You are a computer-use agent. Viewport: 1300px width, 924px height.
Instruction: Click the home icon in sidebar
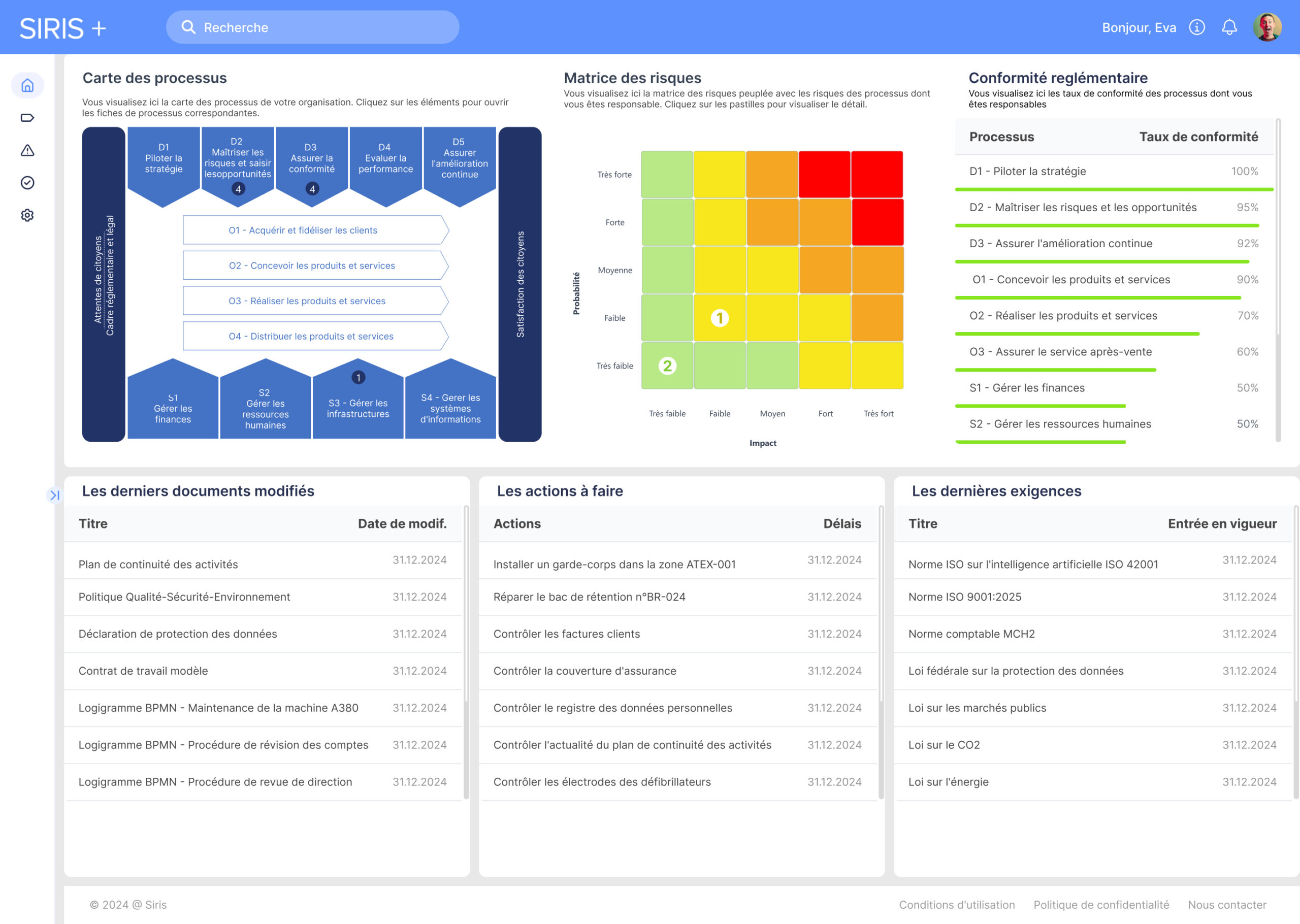click(27, 85)
